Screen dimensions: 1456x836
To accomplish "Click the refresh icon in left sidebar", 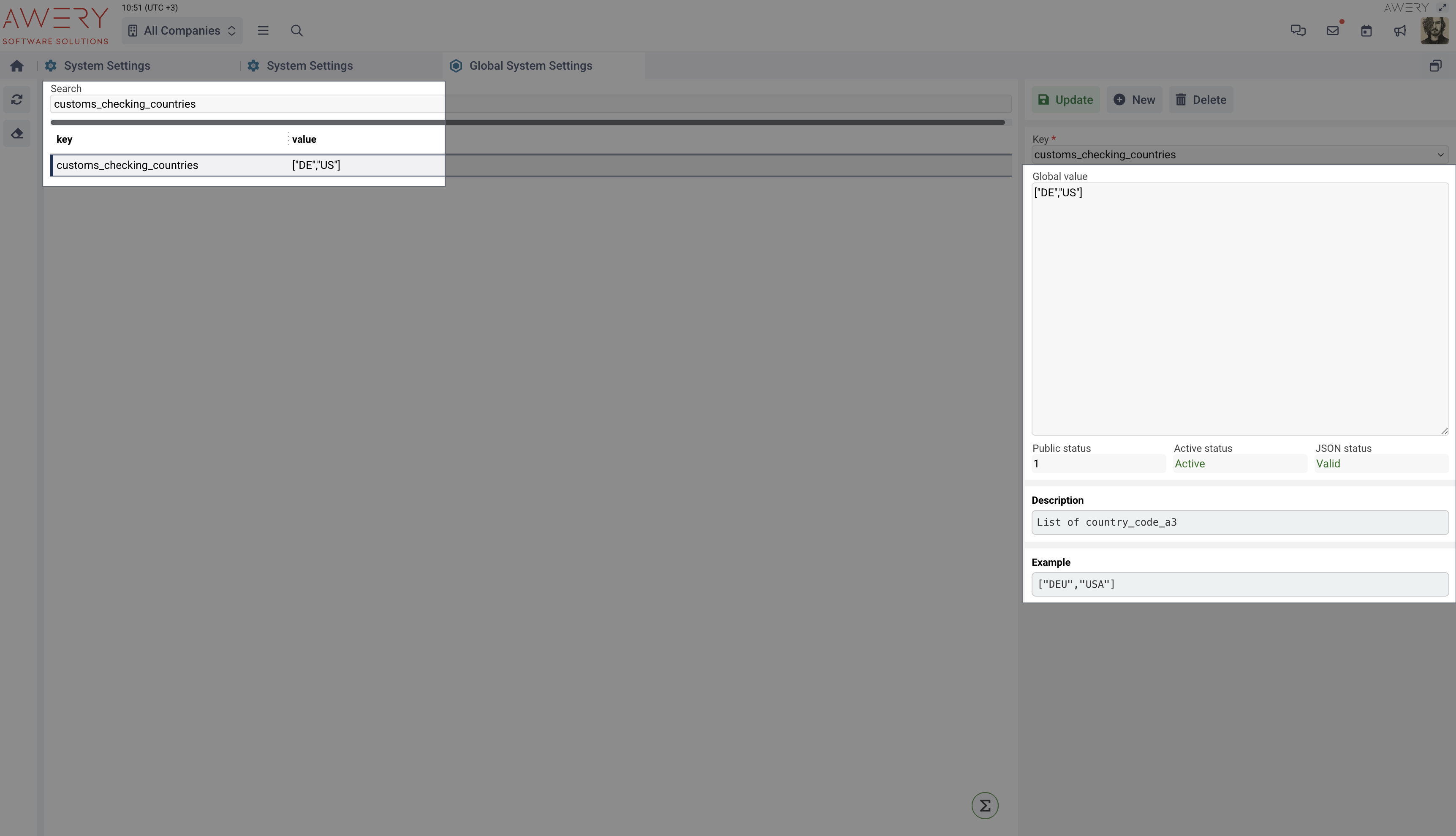I will [x=16, y=100].
